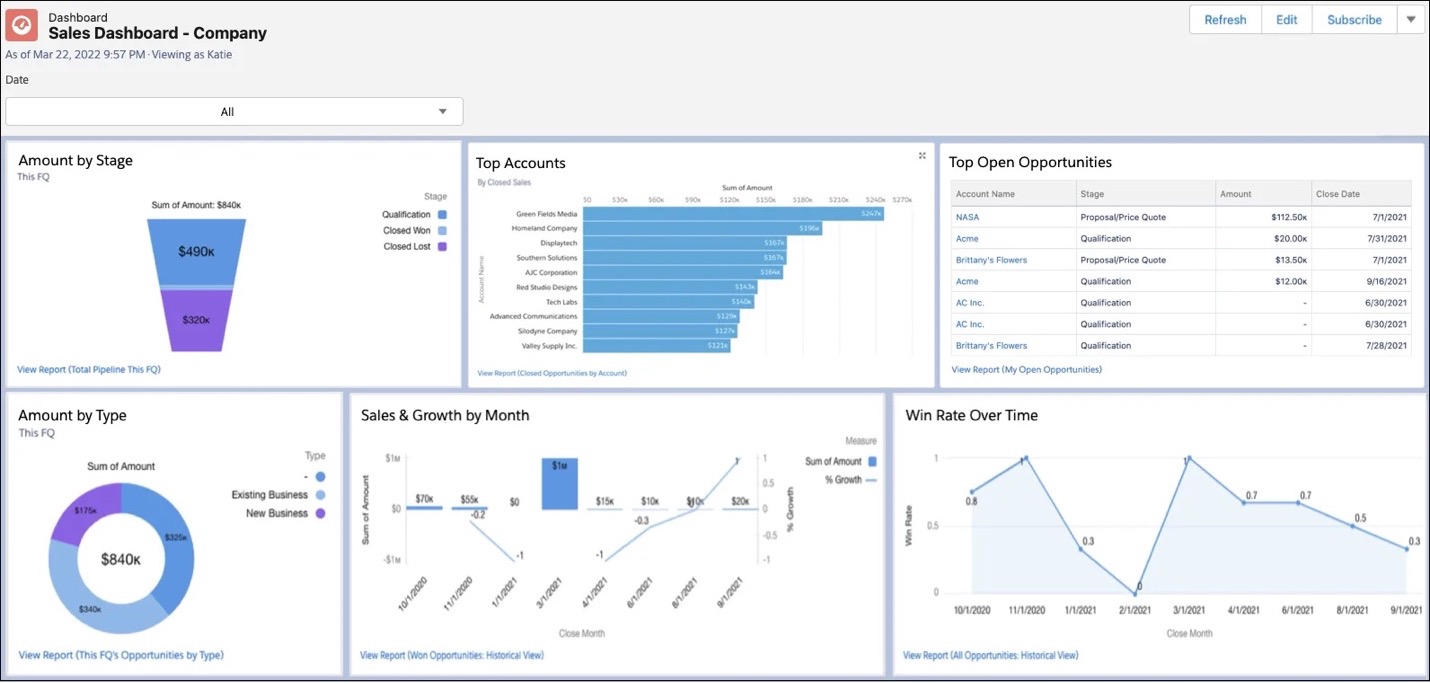
Task: Expand the Top Accounts chart
Action: click(922, 156)
